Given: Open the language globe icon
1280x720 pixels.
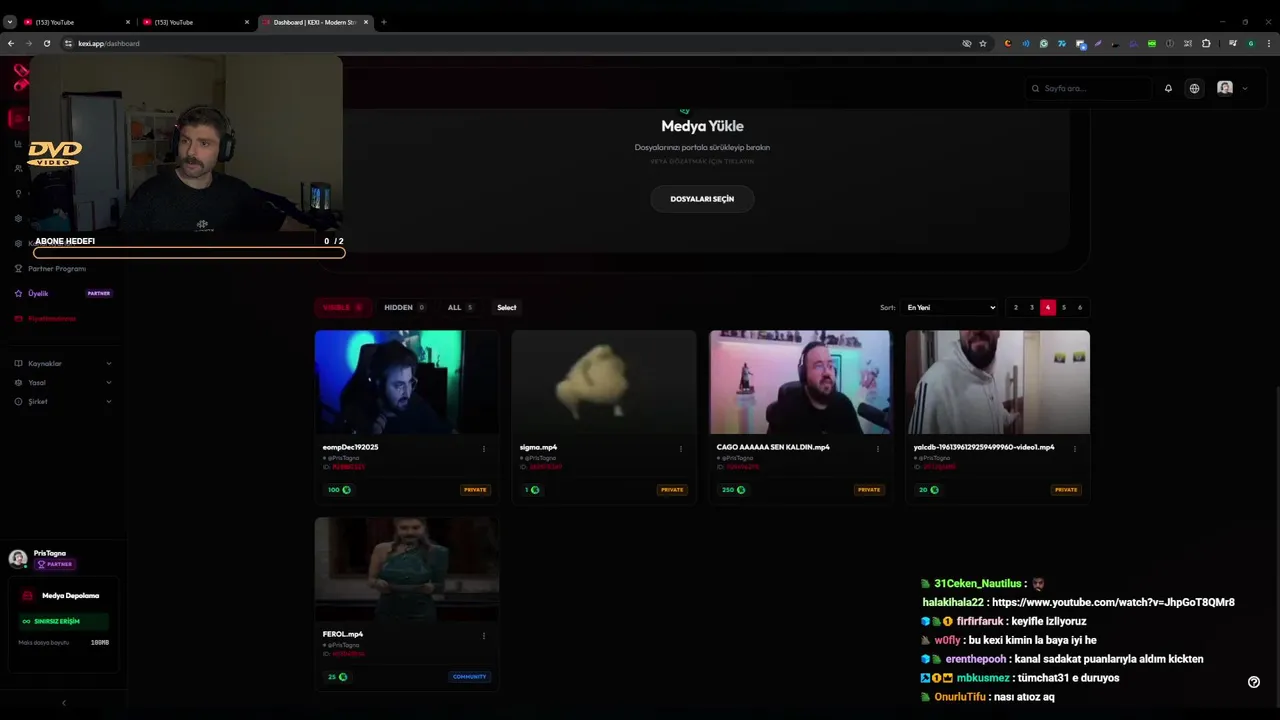Looking at the screenshot, I should [1194, 88].
